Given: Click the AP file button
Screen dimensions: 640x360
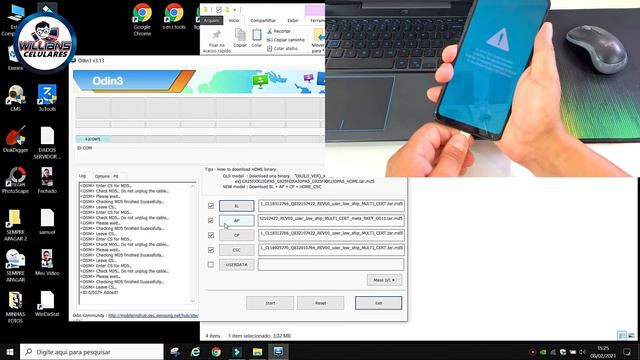Looking at the screenshot, I should tap(237, 220).
